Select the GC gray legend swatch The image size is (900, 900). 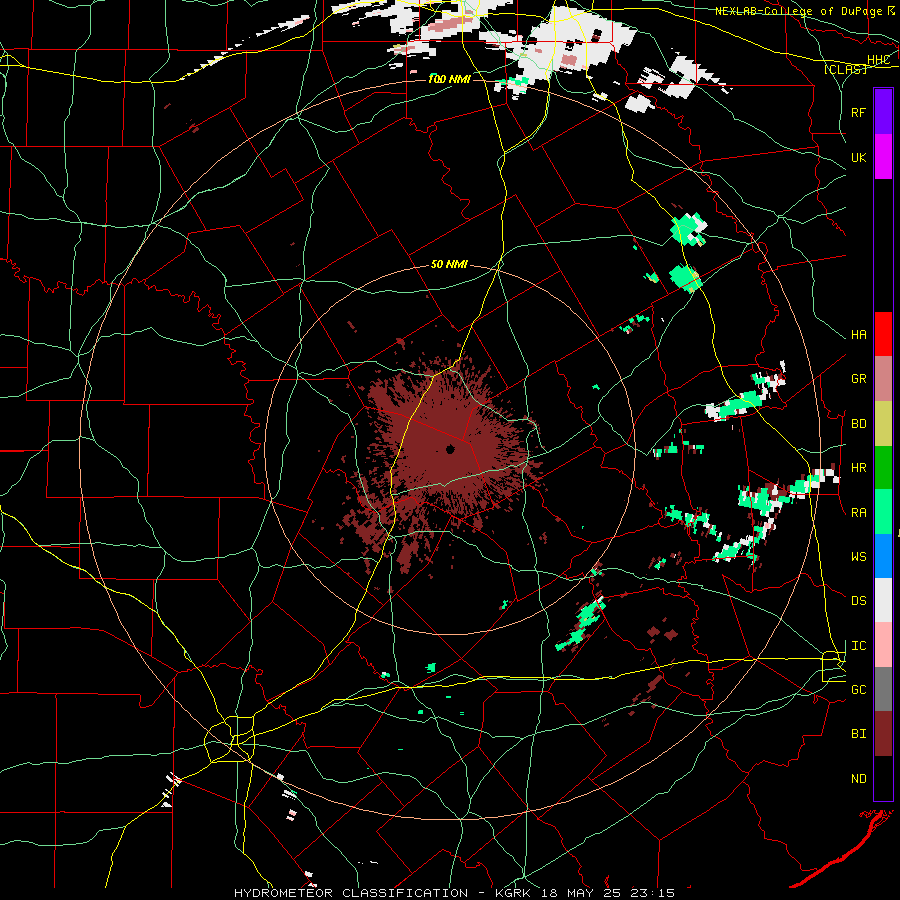pos(883,689)
